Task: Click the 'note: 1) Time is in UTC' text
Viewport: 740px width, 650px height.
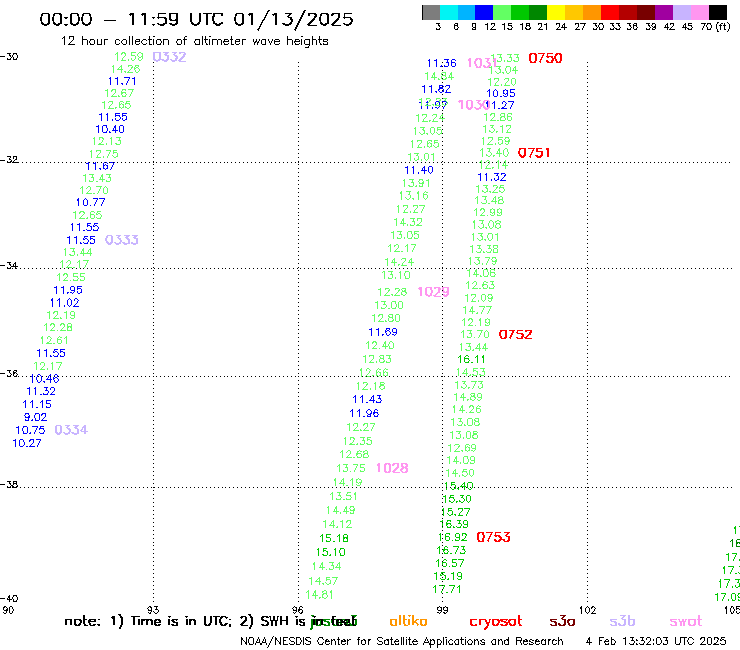Action: tap(148, 621)
